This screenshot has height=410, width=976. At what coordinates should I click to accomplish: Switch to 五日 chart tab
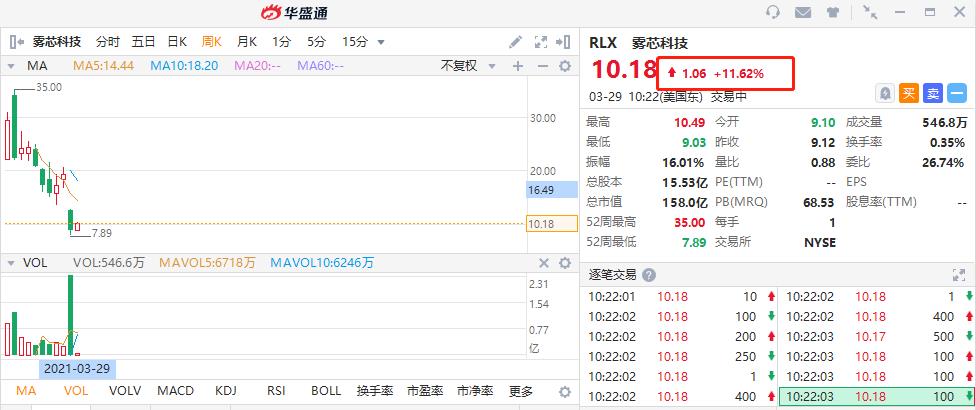143,42
